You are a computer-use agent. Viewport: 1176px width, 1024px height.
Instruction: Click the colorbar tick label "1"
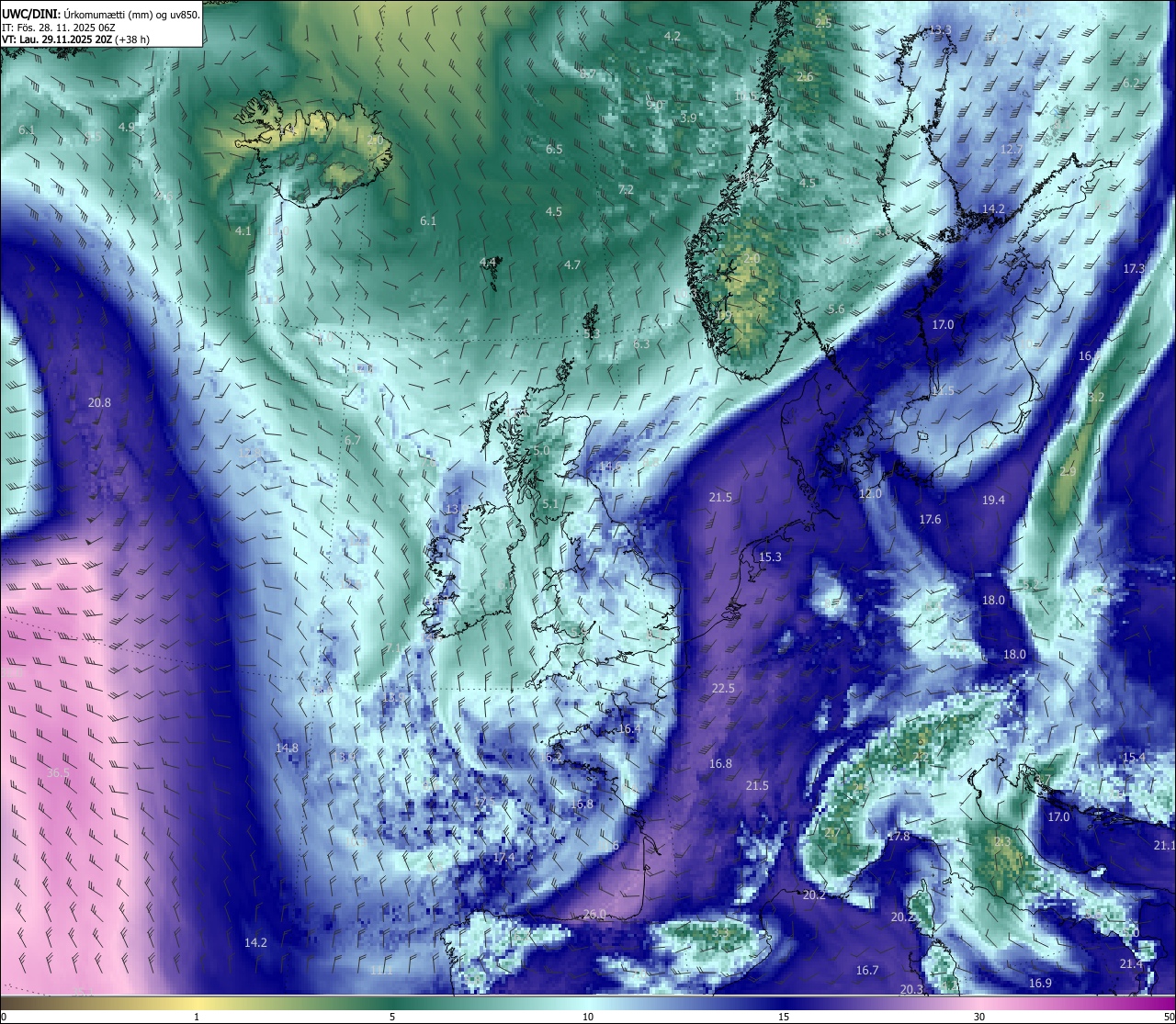197,1017
